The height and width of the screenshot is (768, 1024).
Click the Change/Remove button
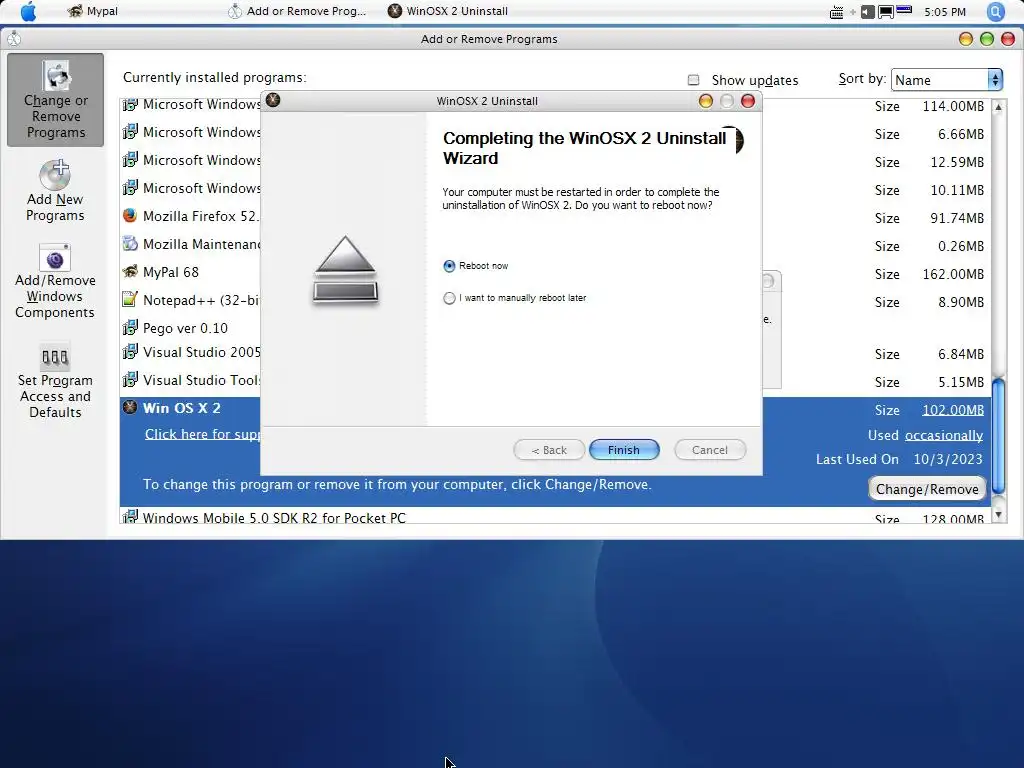tap(927, 489)
